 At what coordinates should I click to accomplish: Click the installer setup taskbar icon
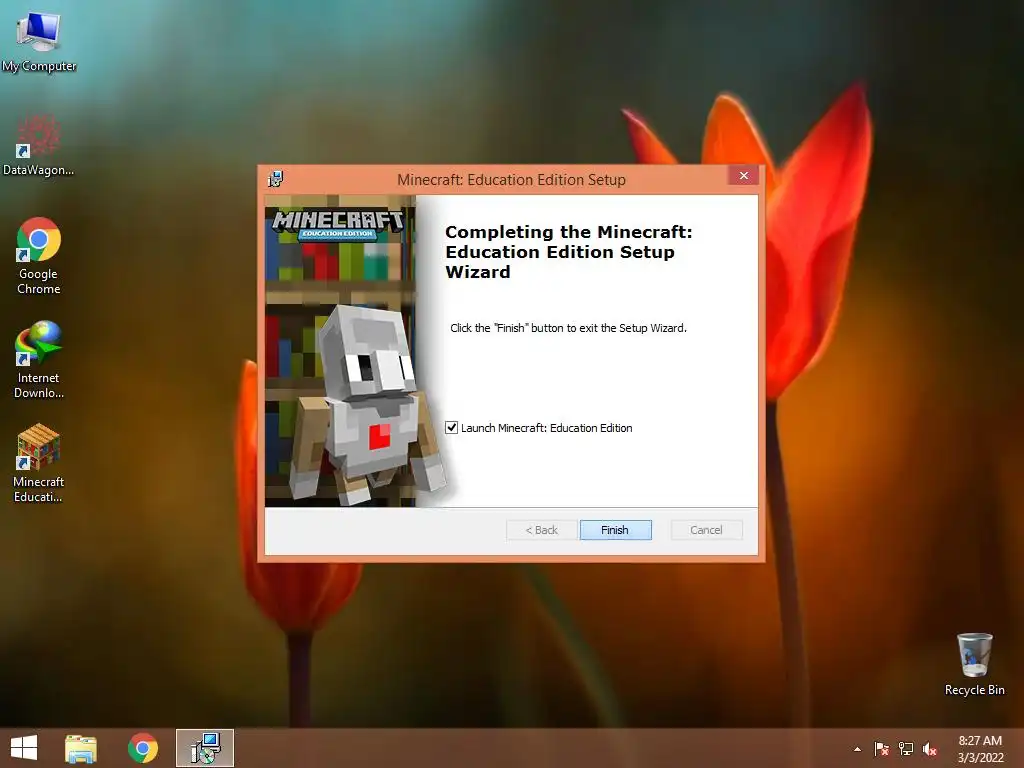coord(205,748)
